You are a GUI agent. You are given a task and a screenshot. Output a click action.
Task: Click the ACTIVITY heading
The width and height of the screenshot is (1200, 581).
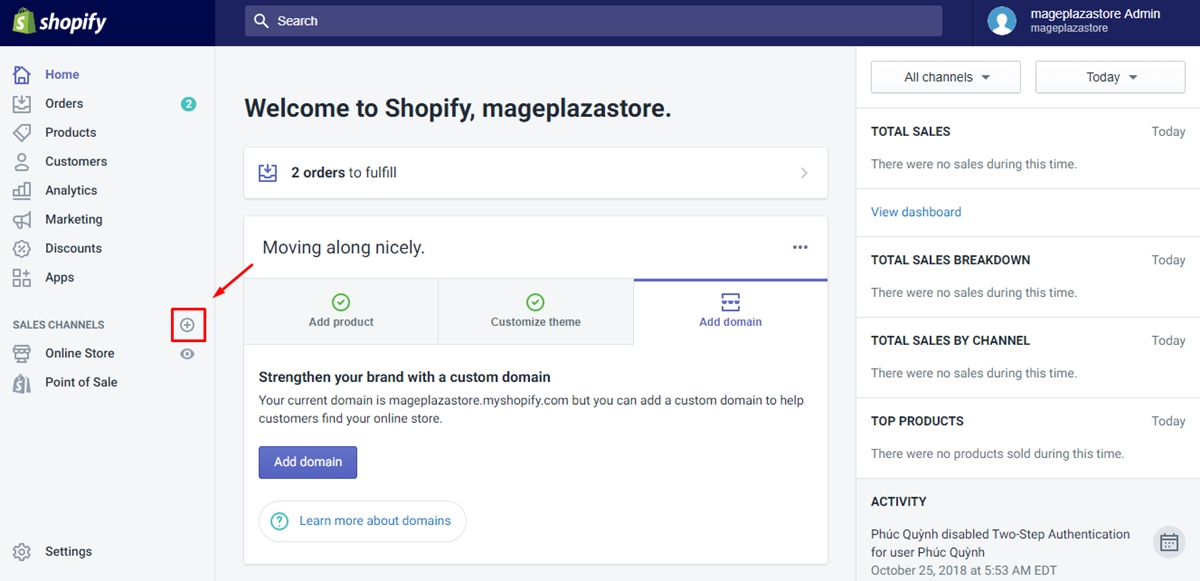(x=899, y=501)
